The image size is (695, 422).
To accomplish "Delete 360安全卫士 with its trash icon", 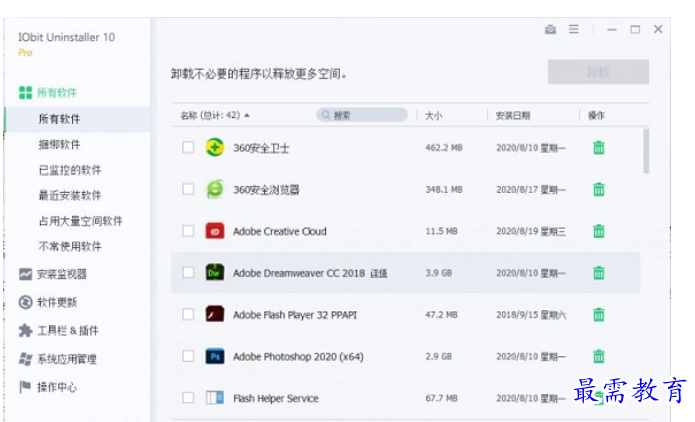I will coord(599,148).
